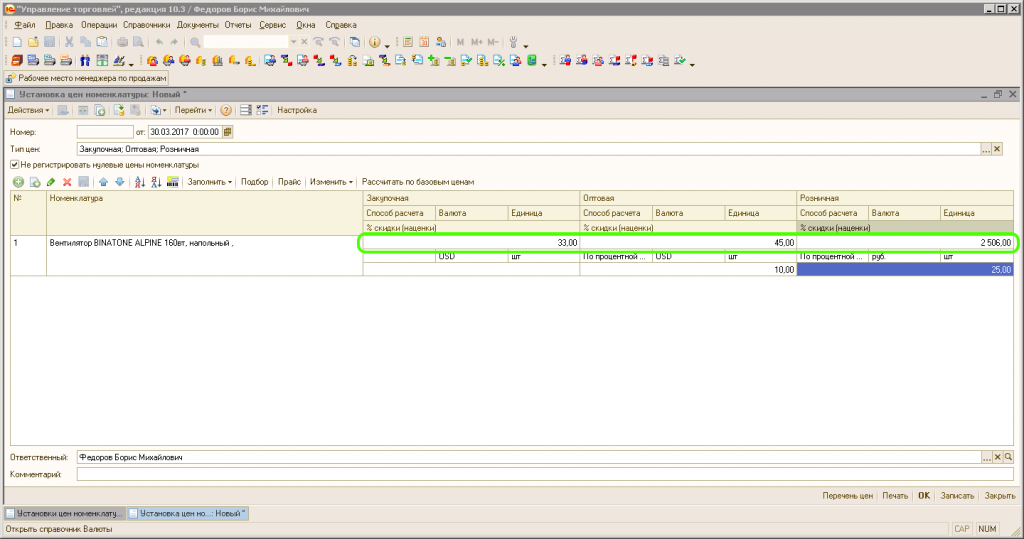
Task: Open the Тип цен selection ellipsis button
Action: [x=986, y=150]
